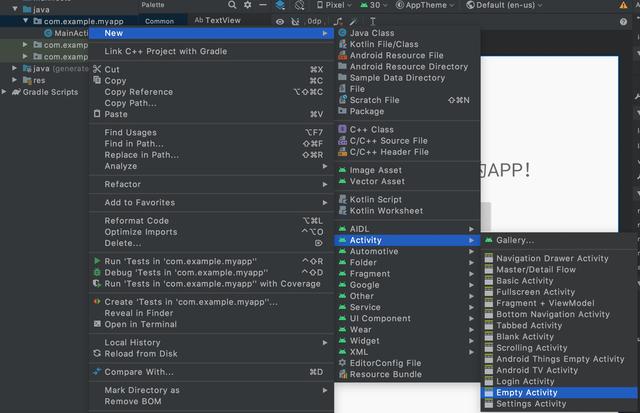
Task: Click Cut in context menu
Action: 211,70
